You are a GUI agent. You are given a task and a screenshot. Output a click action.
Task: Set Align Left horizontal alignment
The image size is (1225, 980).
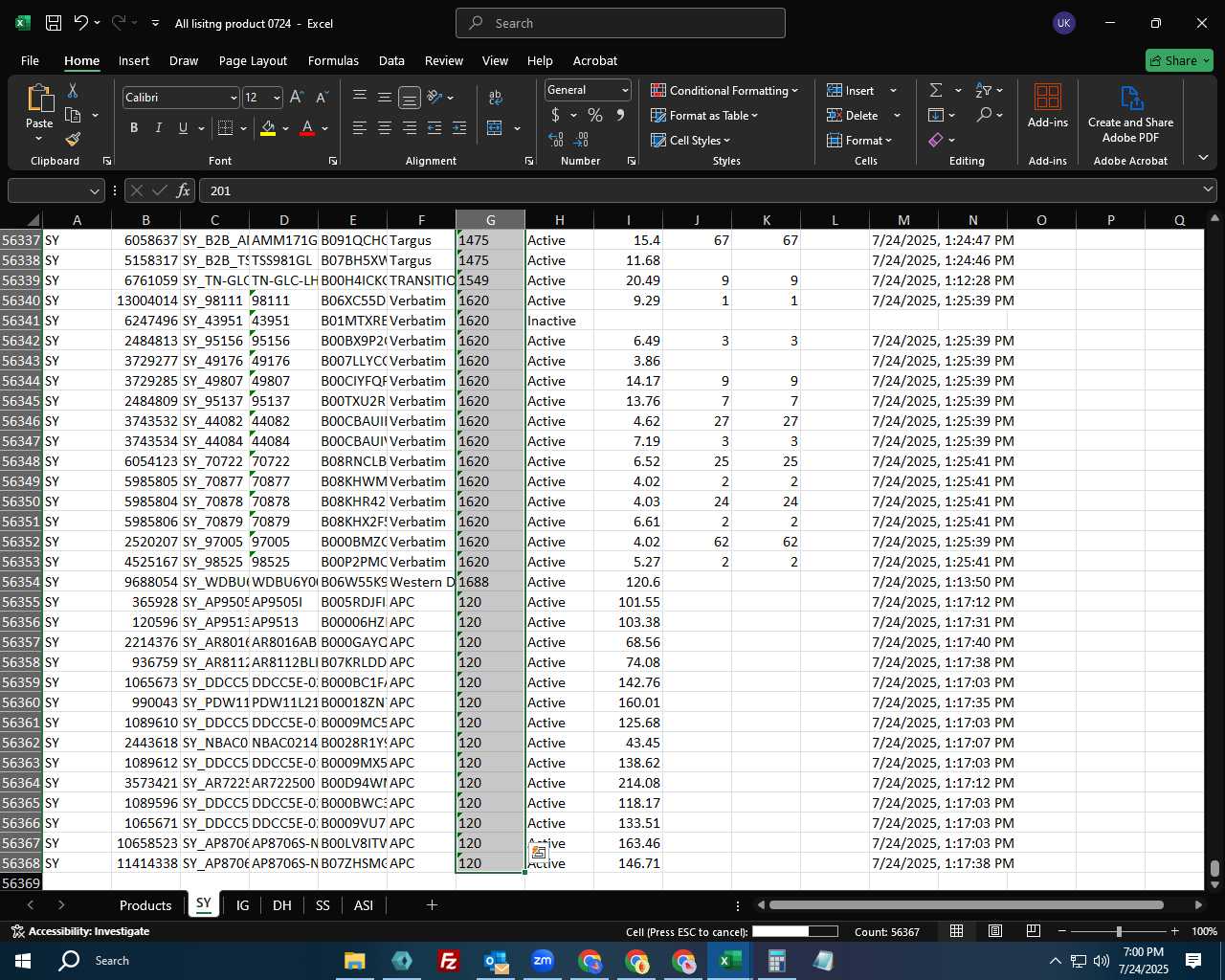360,128
